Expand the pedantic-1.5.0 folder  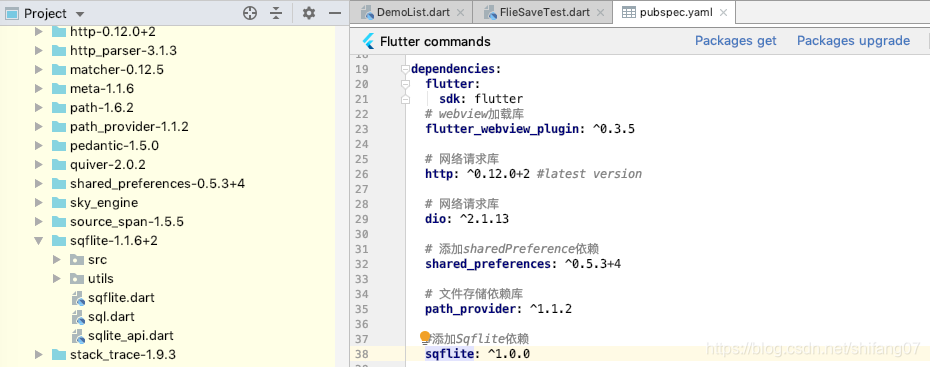(39, 145)
